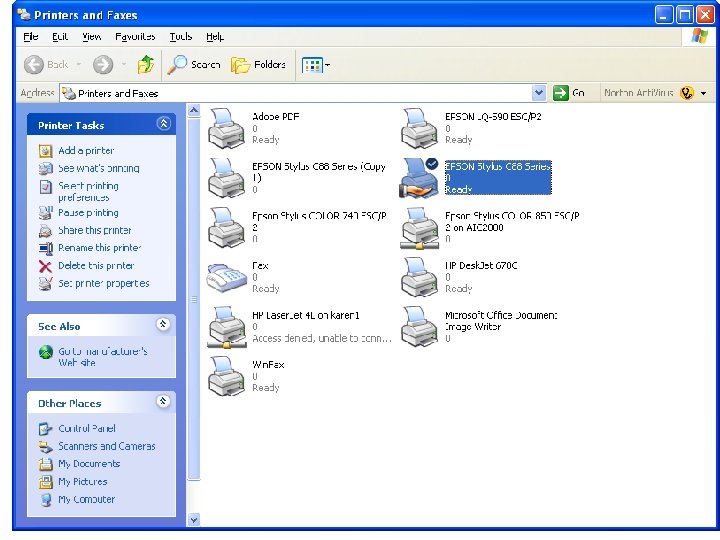Screen dimensions: 720x540
Task: Click the Pause printing icon
Action: coord(45,213)
